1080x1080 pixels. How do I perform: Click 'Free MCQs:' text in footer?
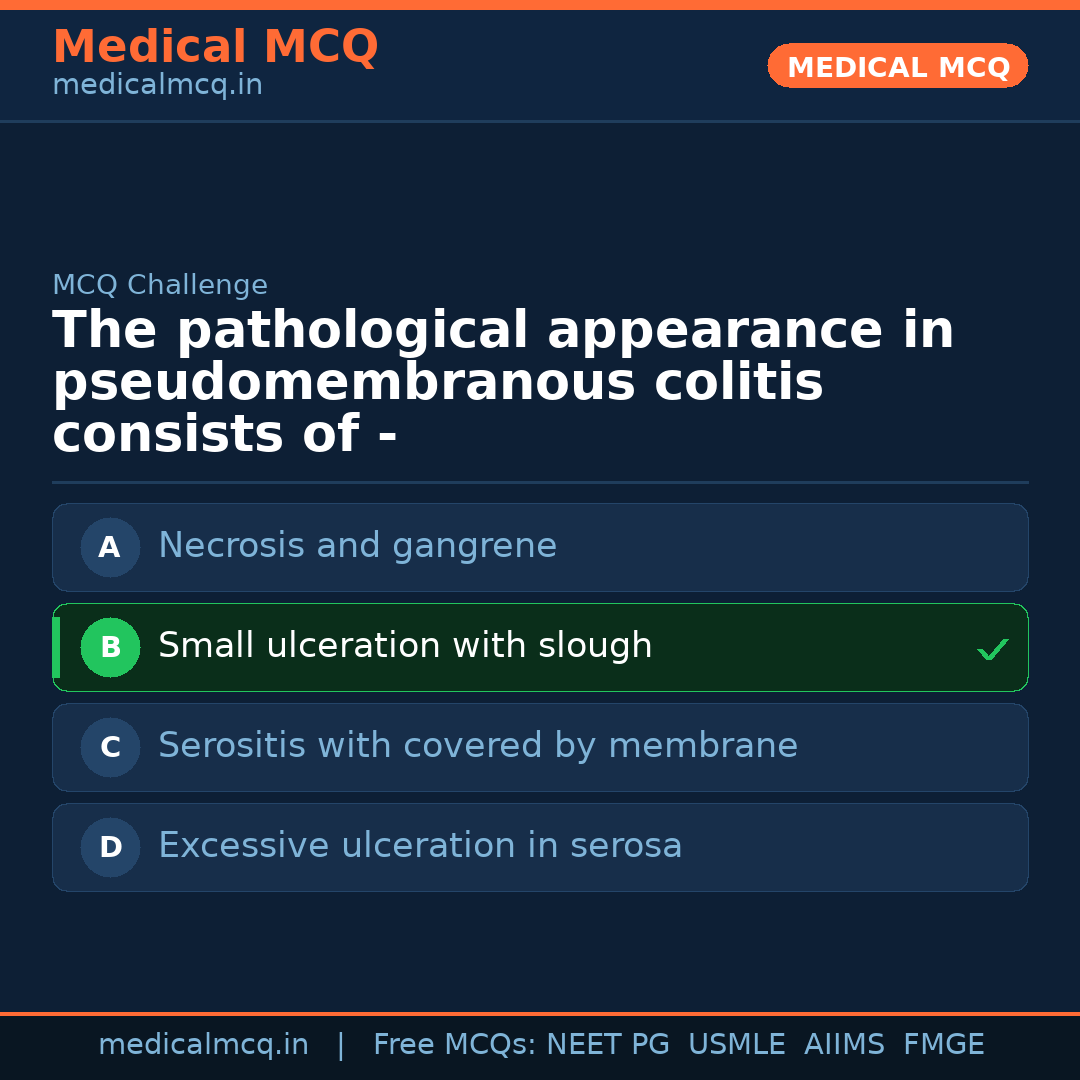click(455, 1045)
